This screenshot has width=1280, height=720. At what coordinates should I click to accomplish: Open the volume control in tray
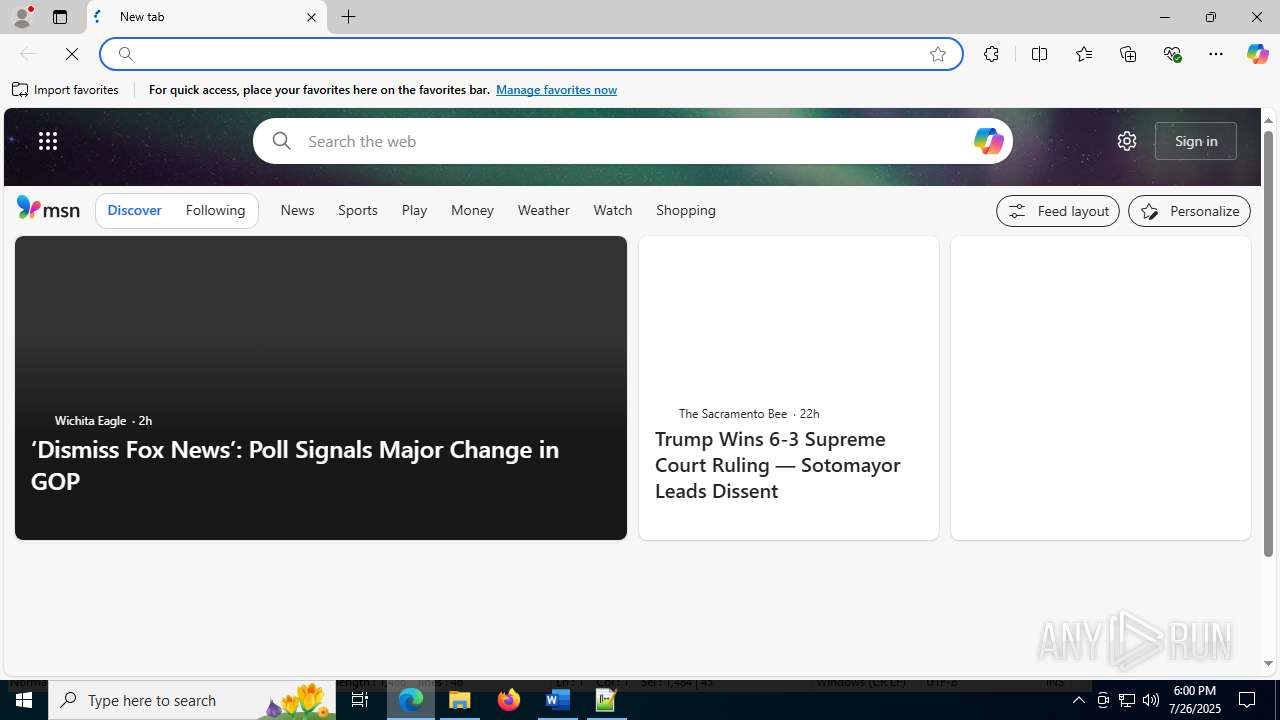1151,700
